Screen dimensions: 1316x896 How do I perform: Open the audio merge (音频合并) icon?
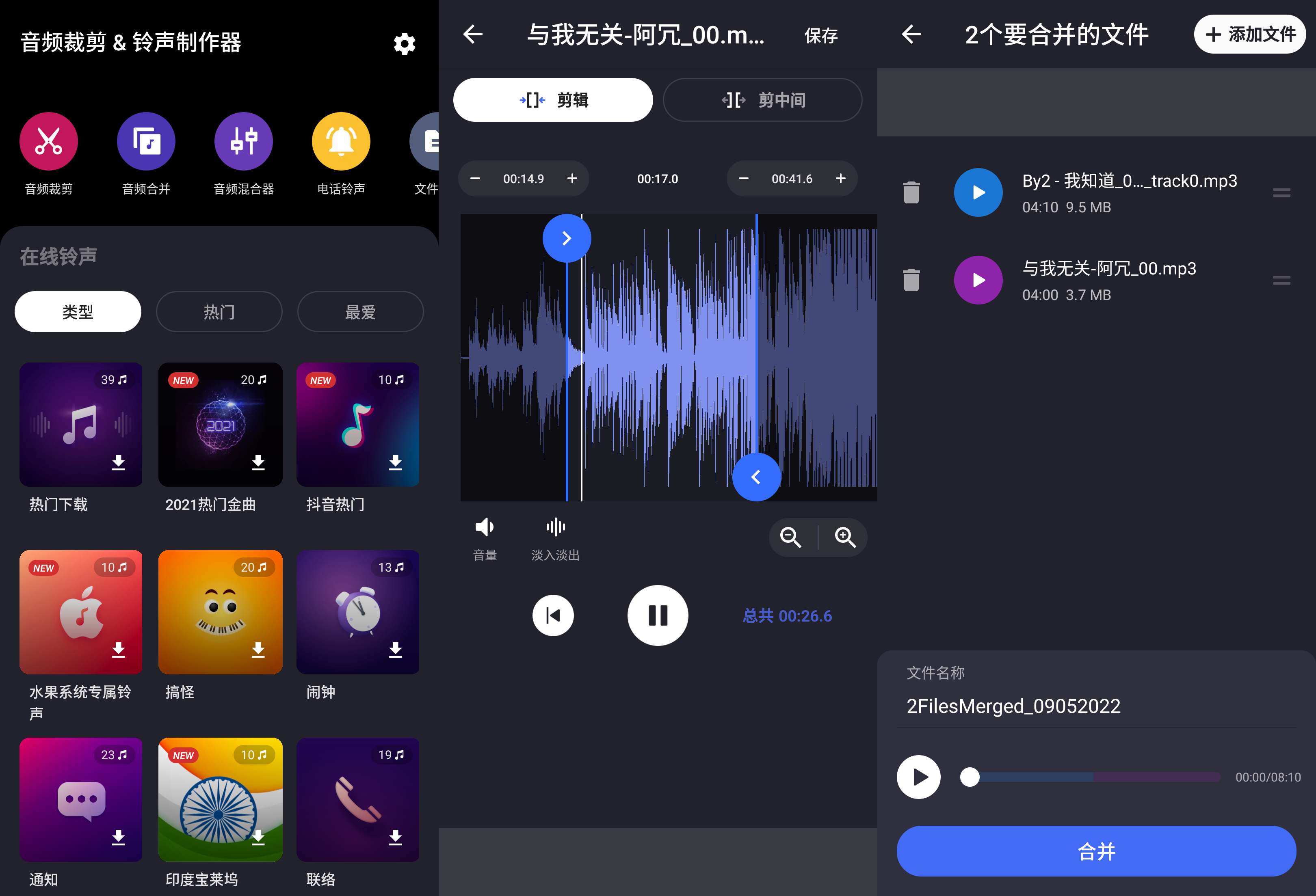pos(146,142)
